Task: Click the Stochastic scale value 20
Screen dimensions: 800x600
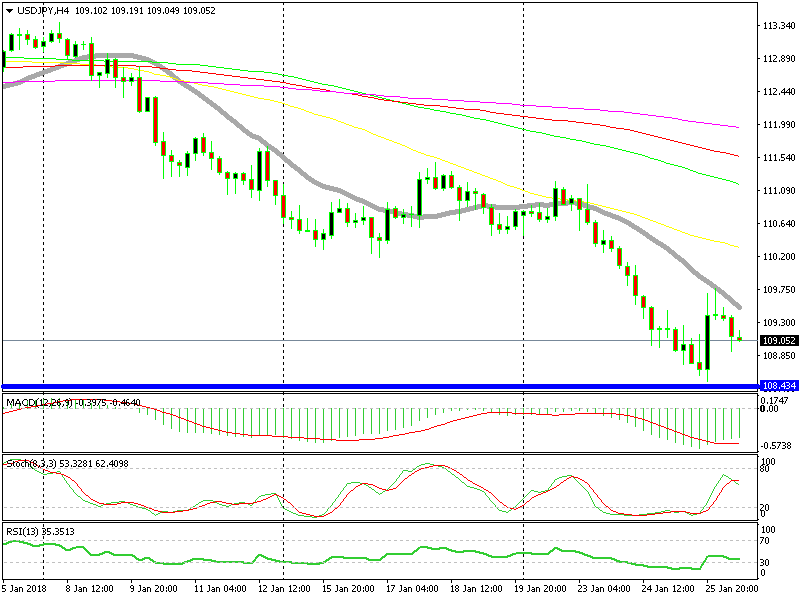Action: [x=765, y=508]
